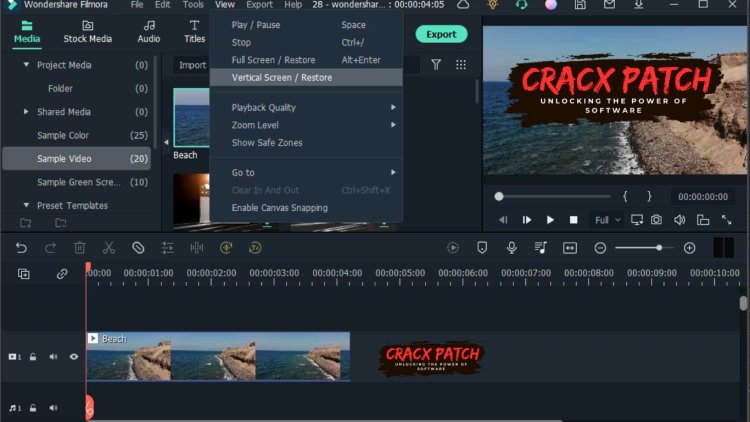Mute audio track 1 speaker

click(x=53, y=408)
